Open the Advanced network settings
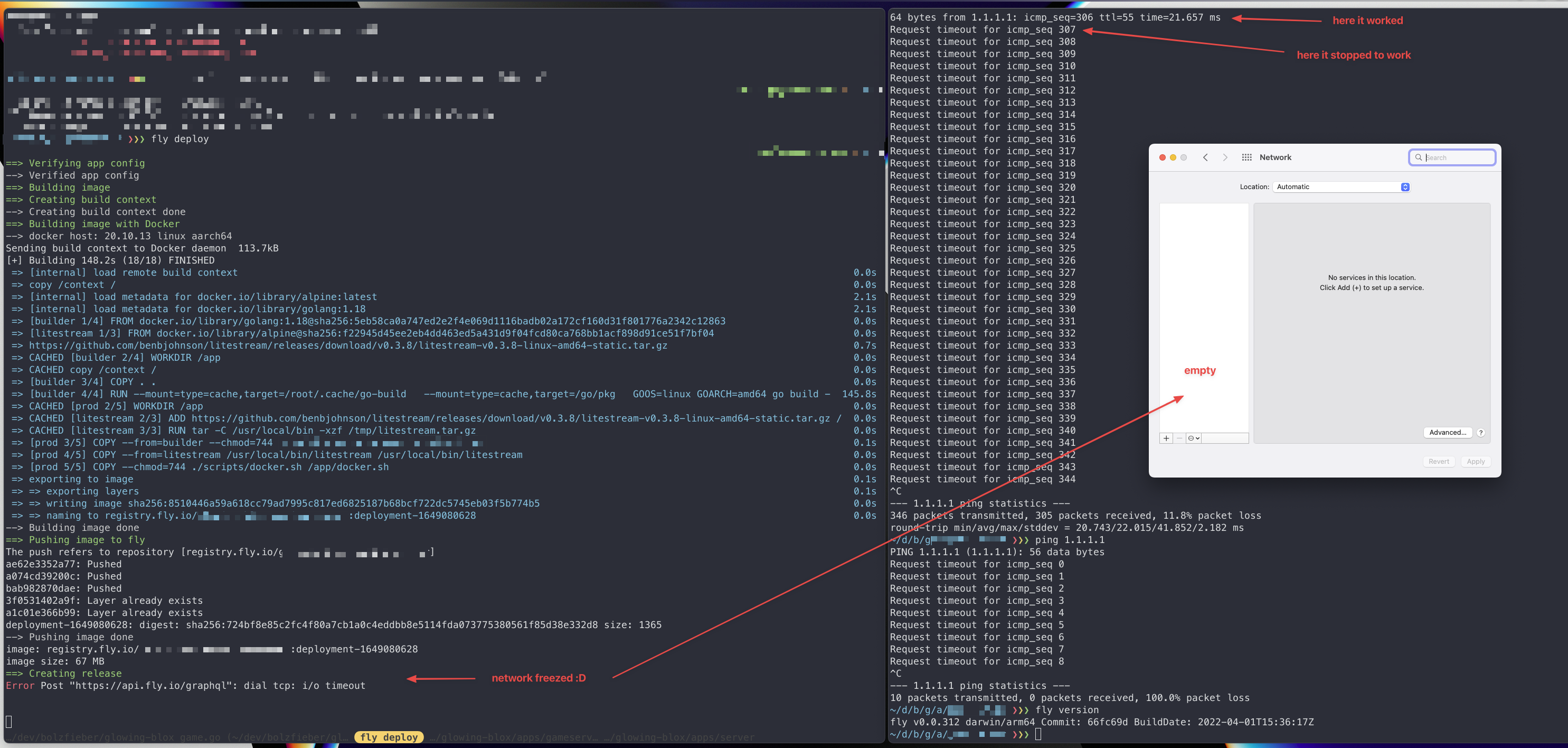This screenshot has height=748, width=1568. [1448, 433]
